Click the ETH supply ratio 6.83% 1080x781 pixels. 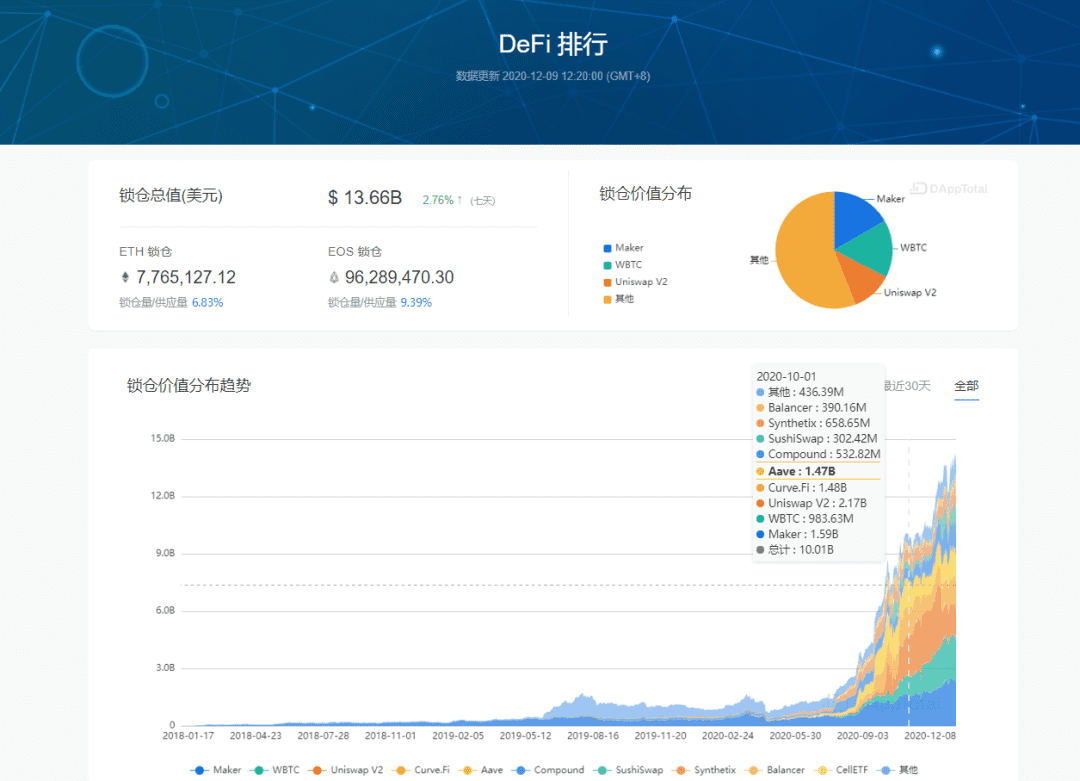point(207,302)
